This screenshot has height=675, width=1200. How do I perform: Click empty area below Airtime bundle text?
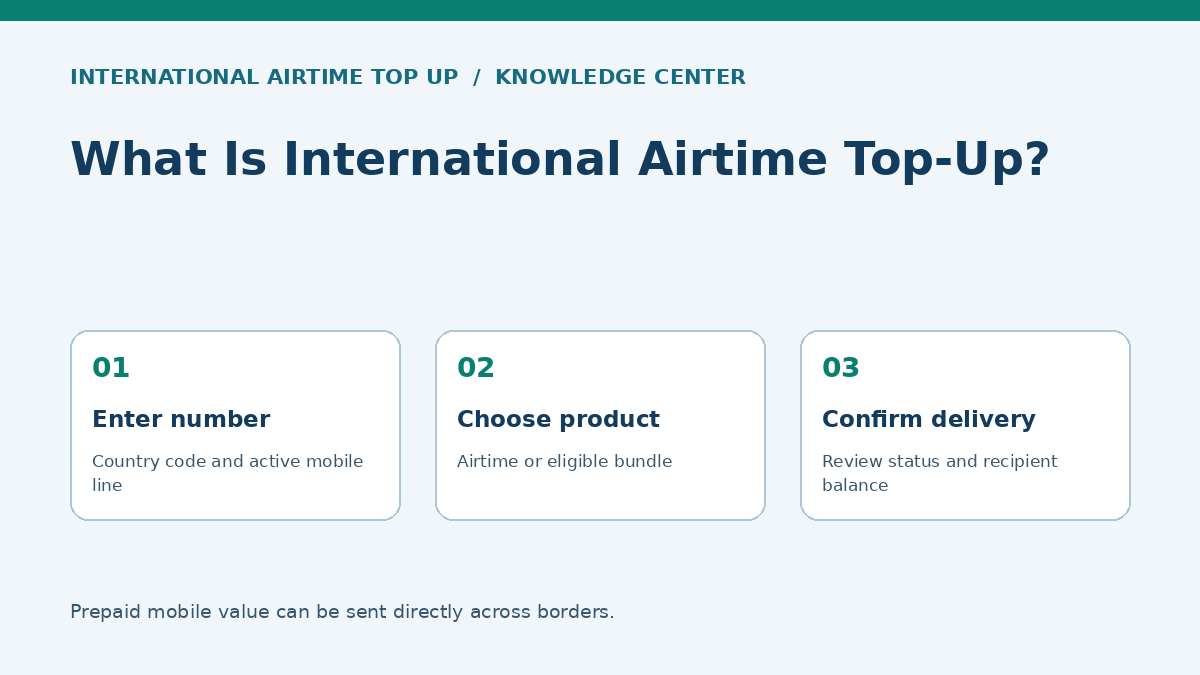600,496
